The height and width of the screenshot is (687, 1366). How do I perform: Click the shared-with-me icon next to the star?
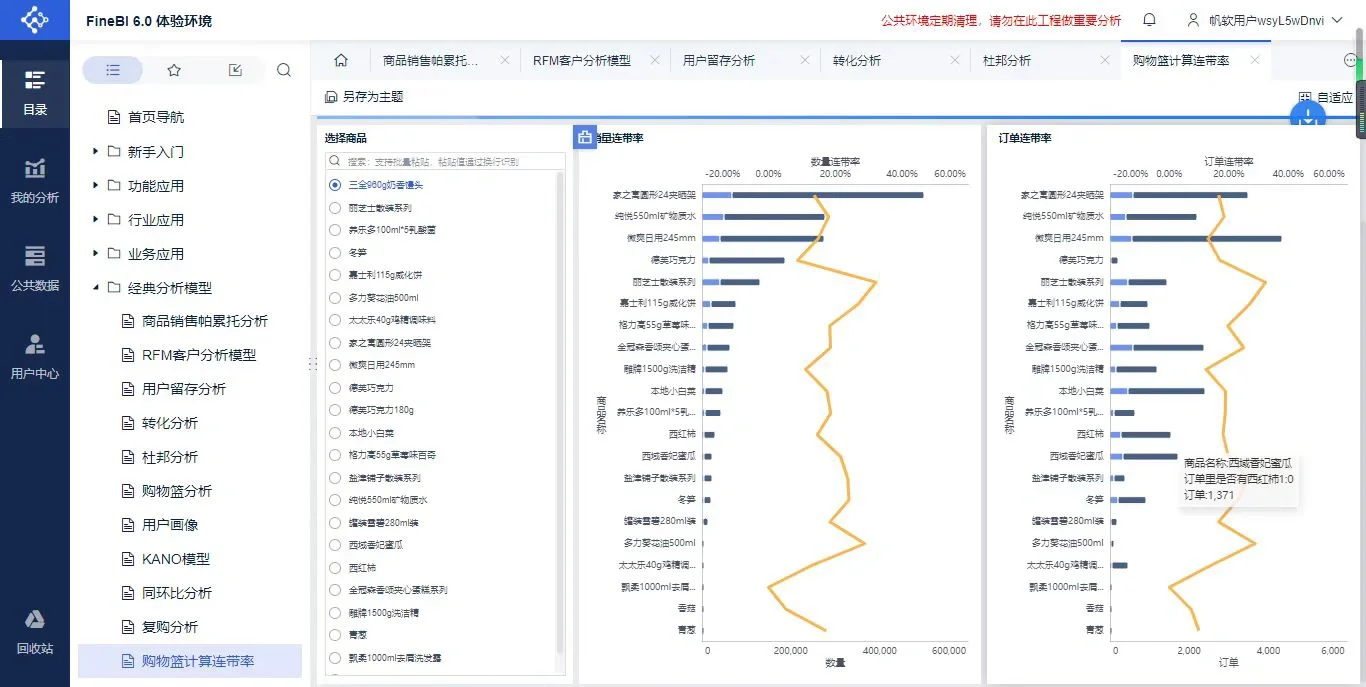click(x=234, y=69)
